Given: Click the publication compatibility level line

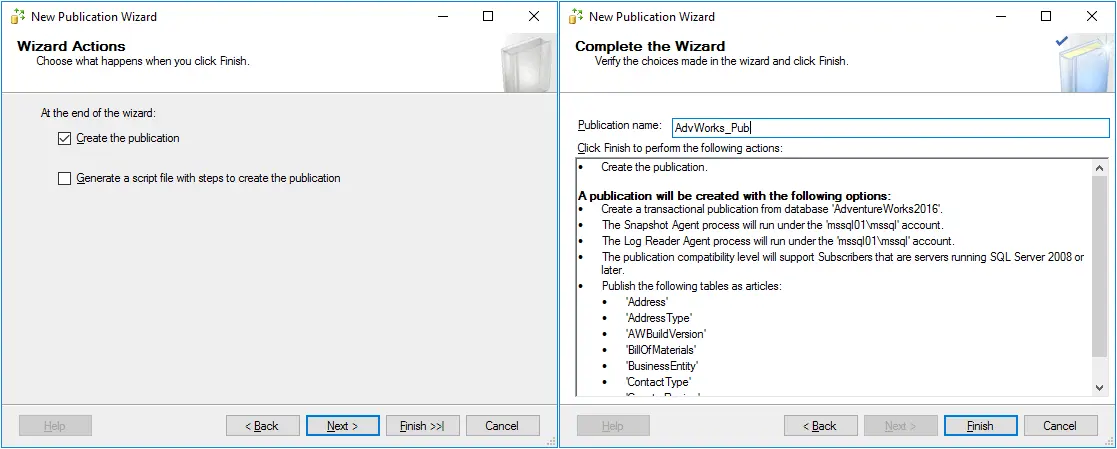Looking at the screenshot, I should tap(843, 264).
